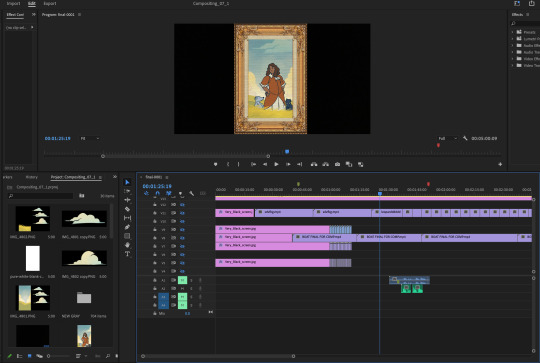Click the Lift button
This screenshot has height=363, width=540.
[x=314, y=165]
